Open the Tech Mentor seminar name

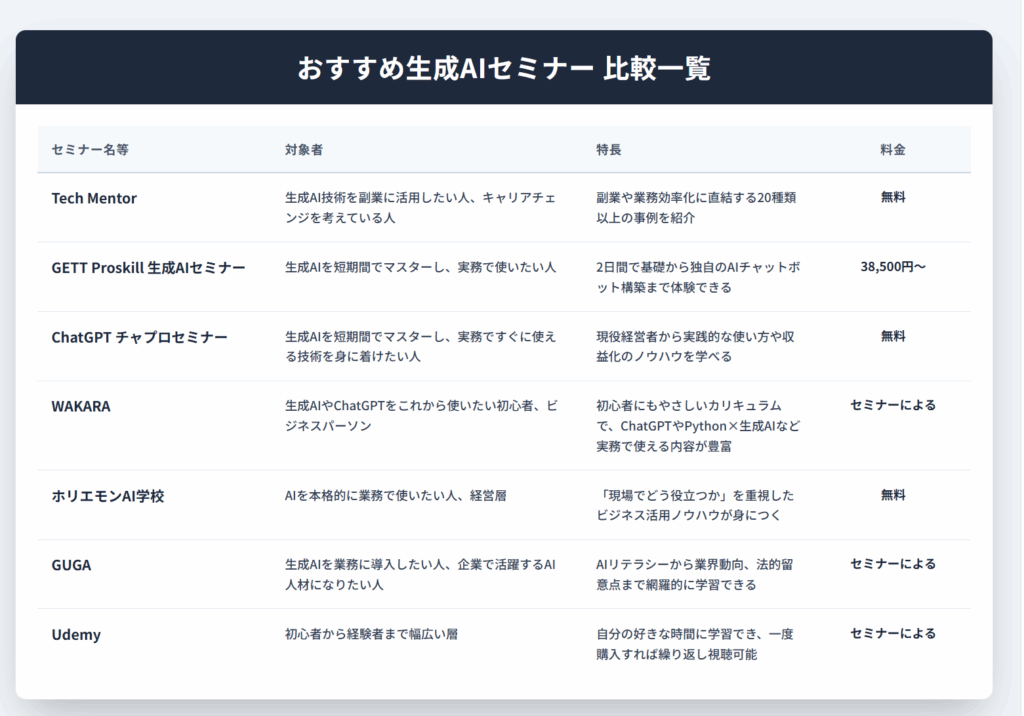point(94,198)
